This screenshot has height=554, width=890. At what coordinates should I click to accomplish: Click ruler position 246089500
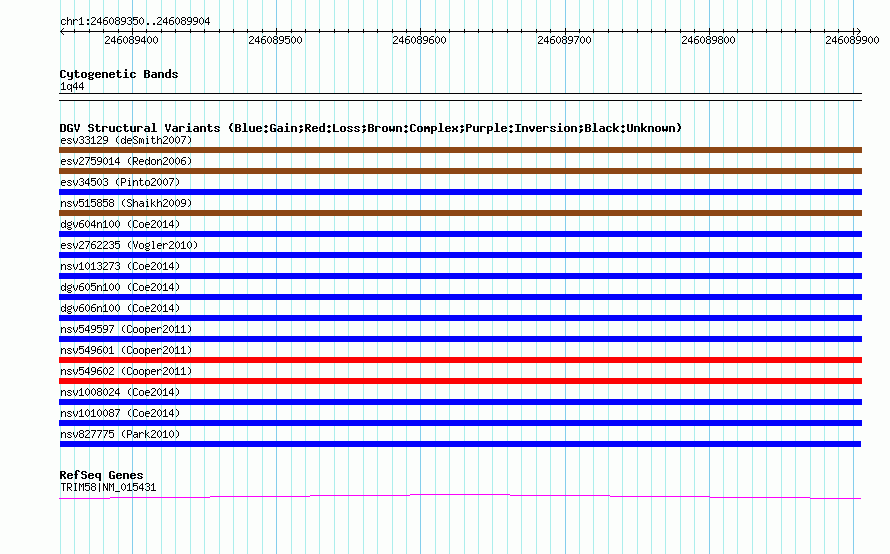[276, 40]
